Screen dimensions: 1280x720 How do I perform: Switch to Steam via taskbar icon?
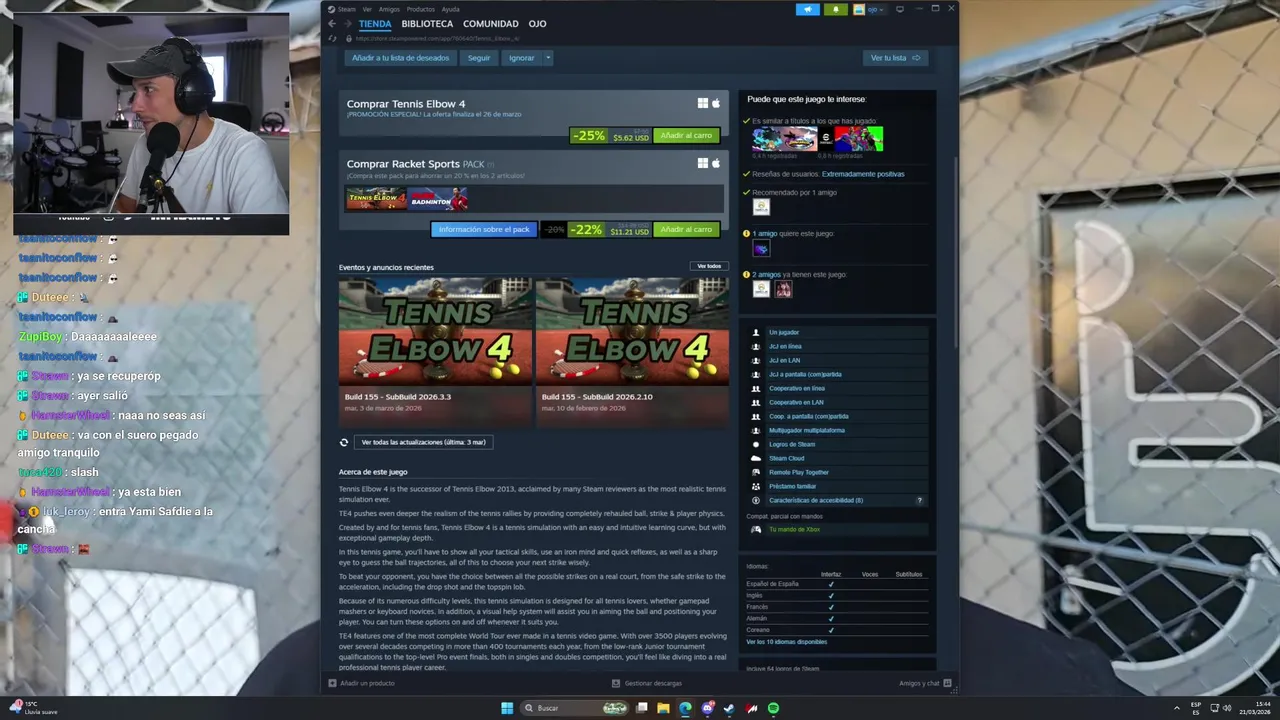tap(729, 708)
